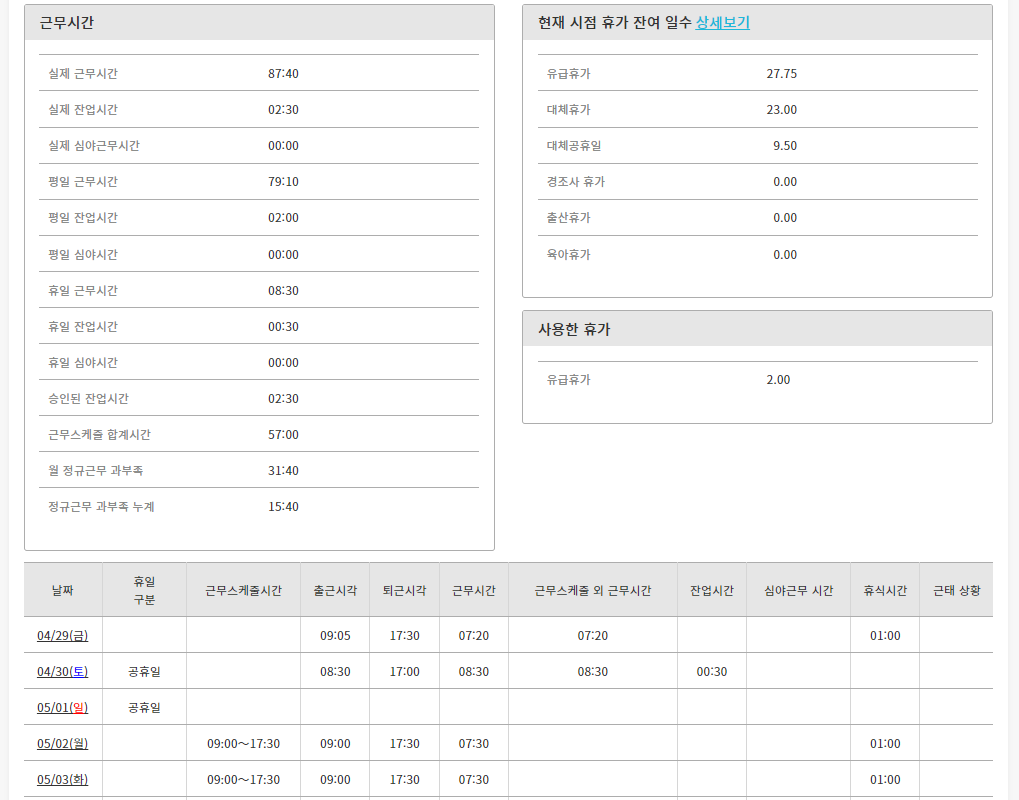The height and width of the screenshot is (800, 1019).
Task: Click the 휴식시간 column header
Action: pos(885,590)
